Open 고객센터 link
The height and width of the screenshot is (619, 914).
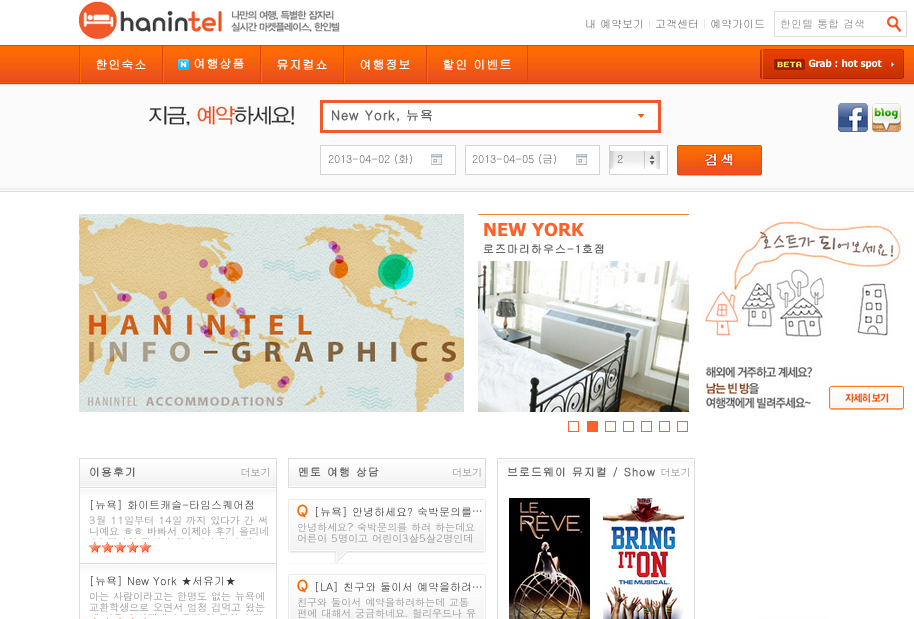click(676, 24)
